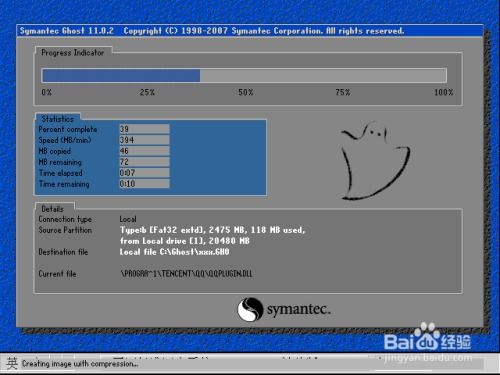500x375 pixels.
Task: Click the Details panel label
Action: point(52,209)
